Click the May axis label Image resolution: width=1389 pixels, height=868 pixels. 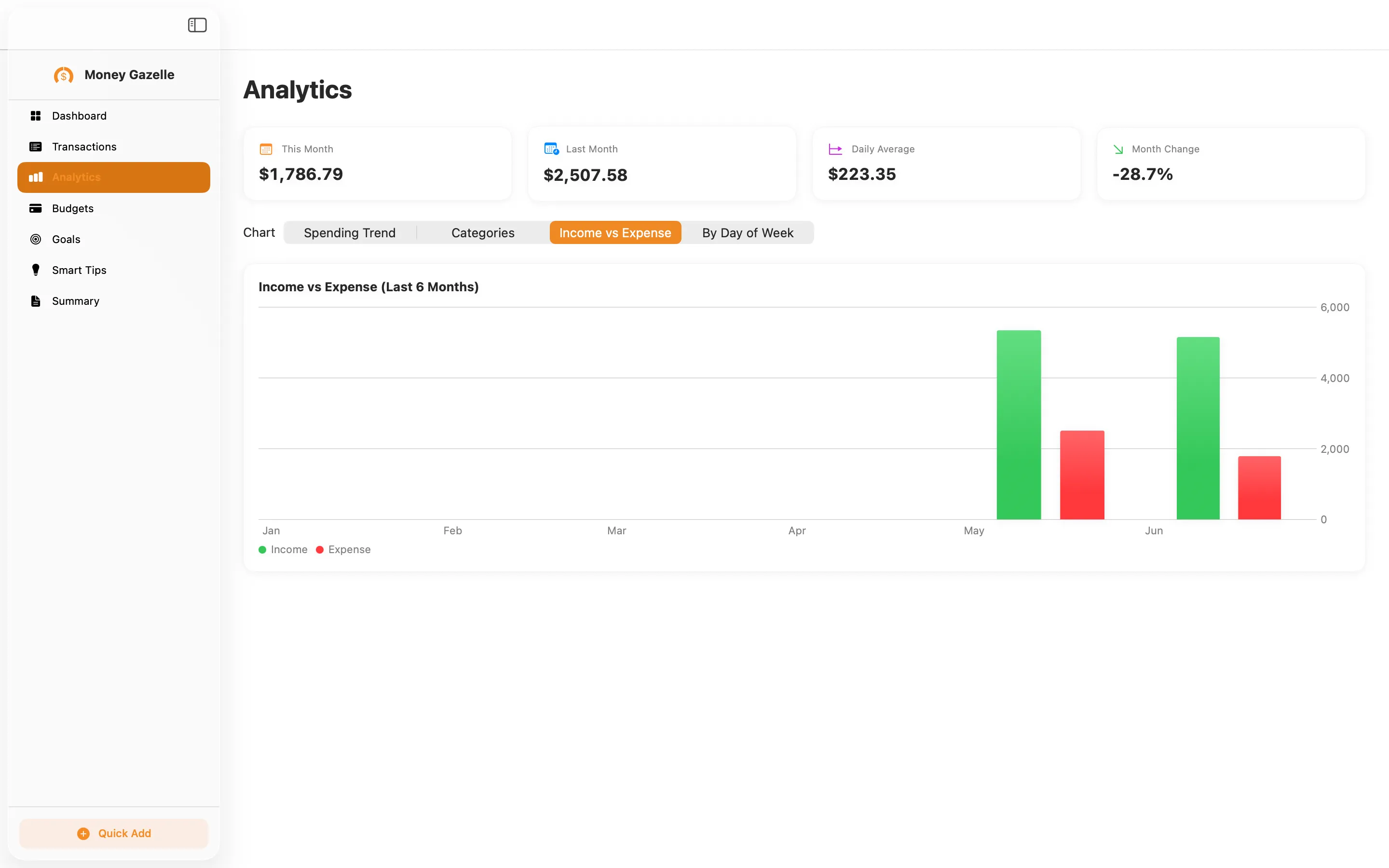973,531
